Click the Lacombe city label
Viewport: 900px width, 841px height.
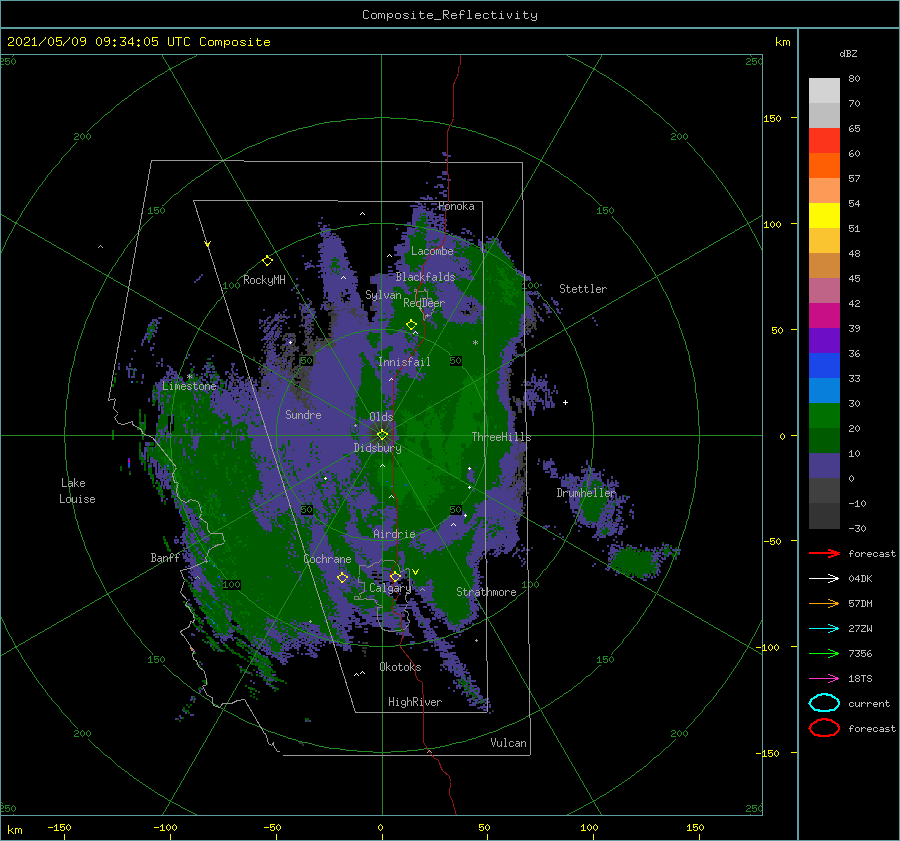click(432, 251)
